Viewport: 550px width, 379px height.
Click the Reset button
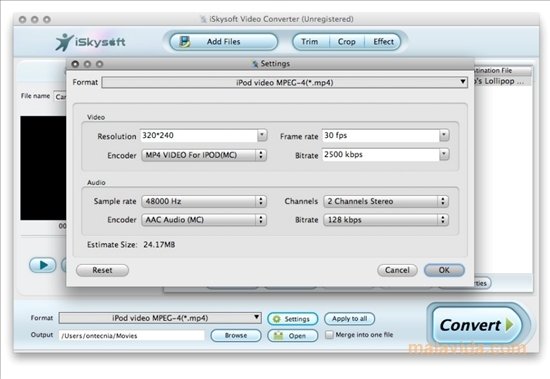pos(102,270)
